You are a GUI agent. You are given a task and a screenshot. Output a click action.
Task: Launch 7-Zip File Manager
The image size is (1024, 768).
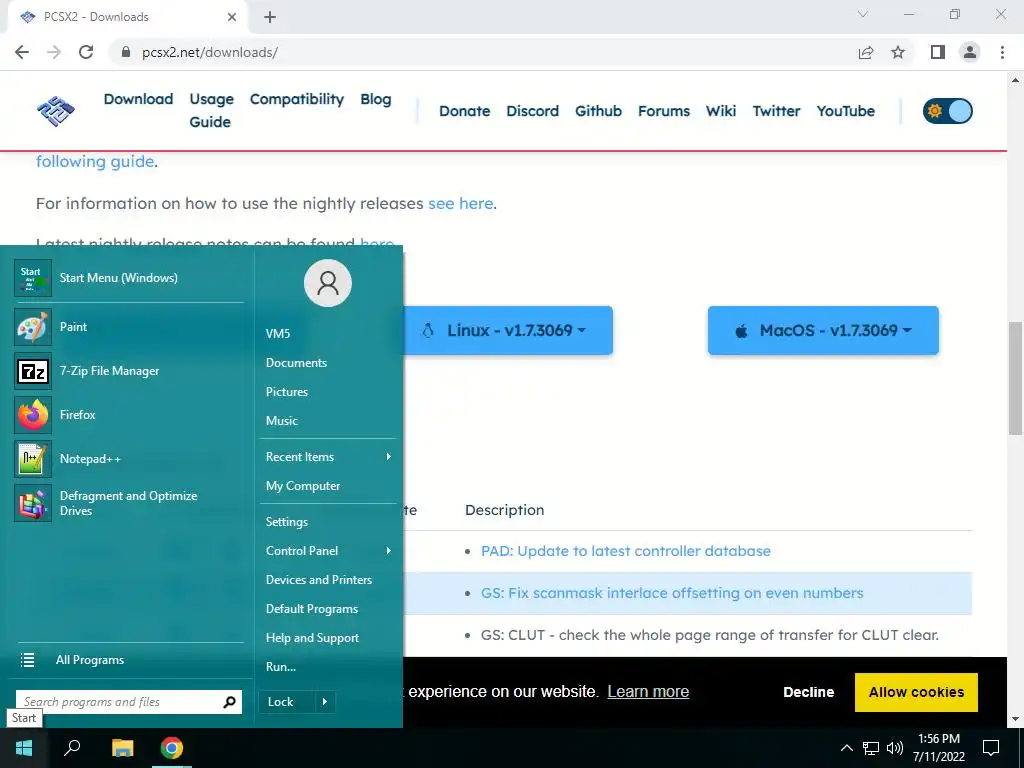(129, 371)
